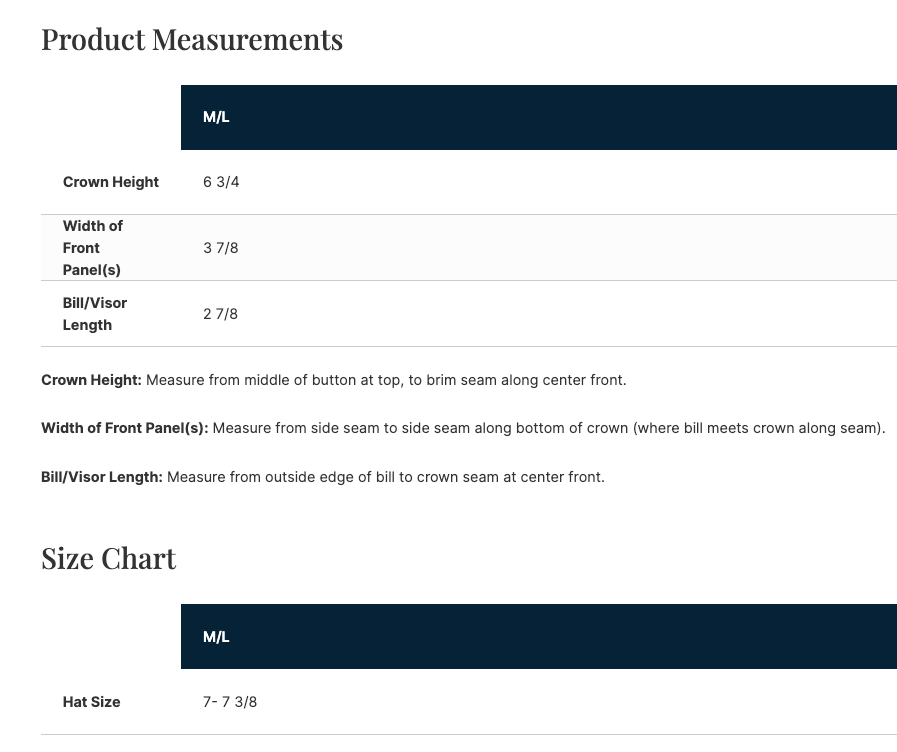This screenshot has height=752, width=897.
Task: Select the Hat Size row label
Action: [x=91, y=702]
